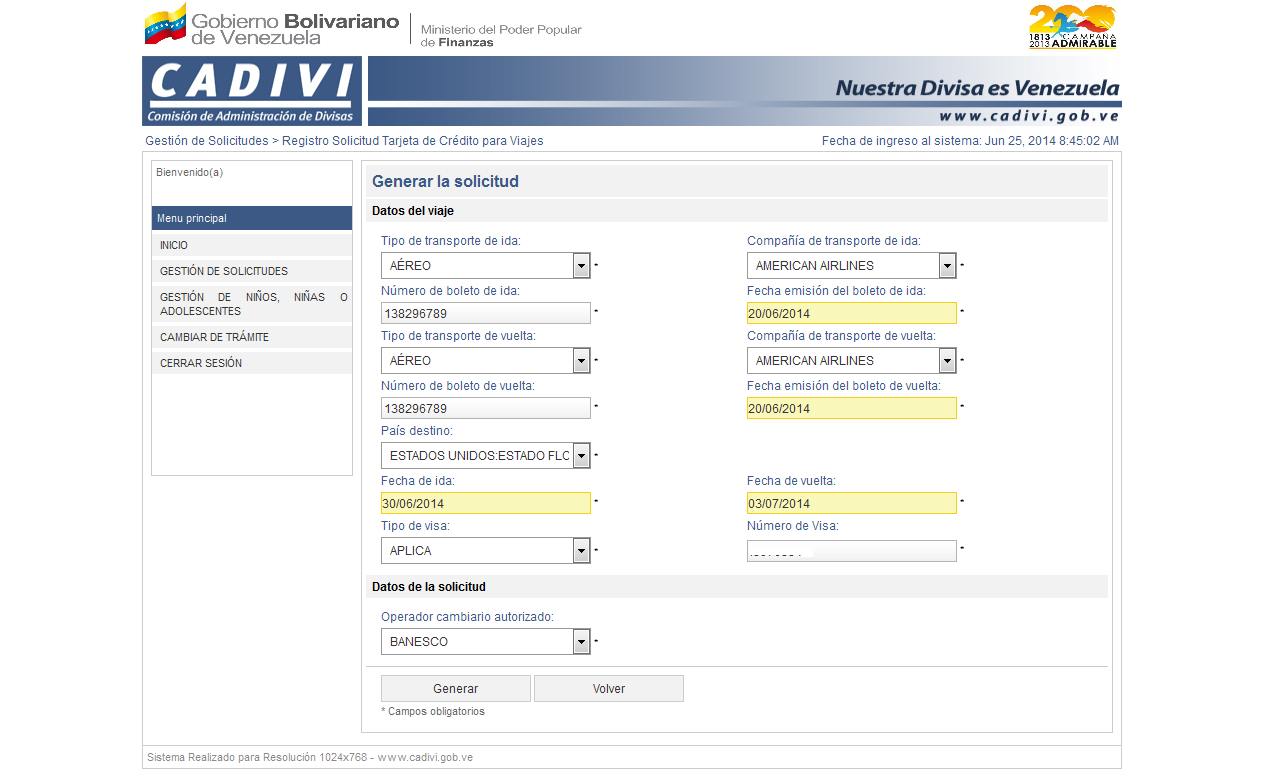Image resolution: width=1263 pixels, height=771 pixels.
Task: Click the Menu principal header
Action: click(252, 218)
